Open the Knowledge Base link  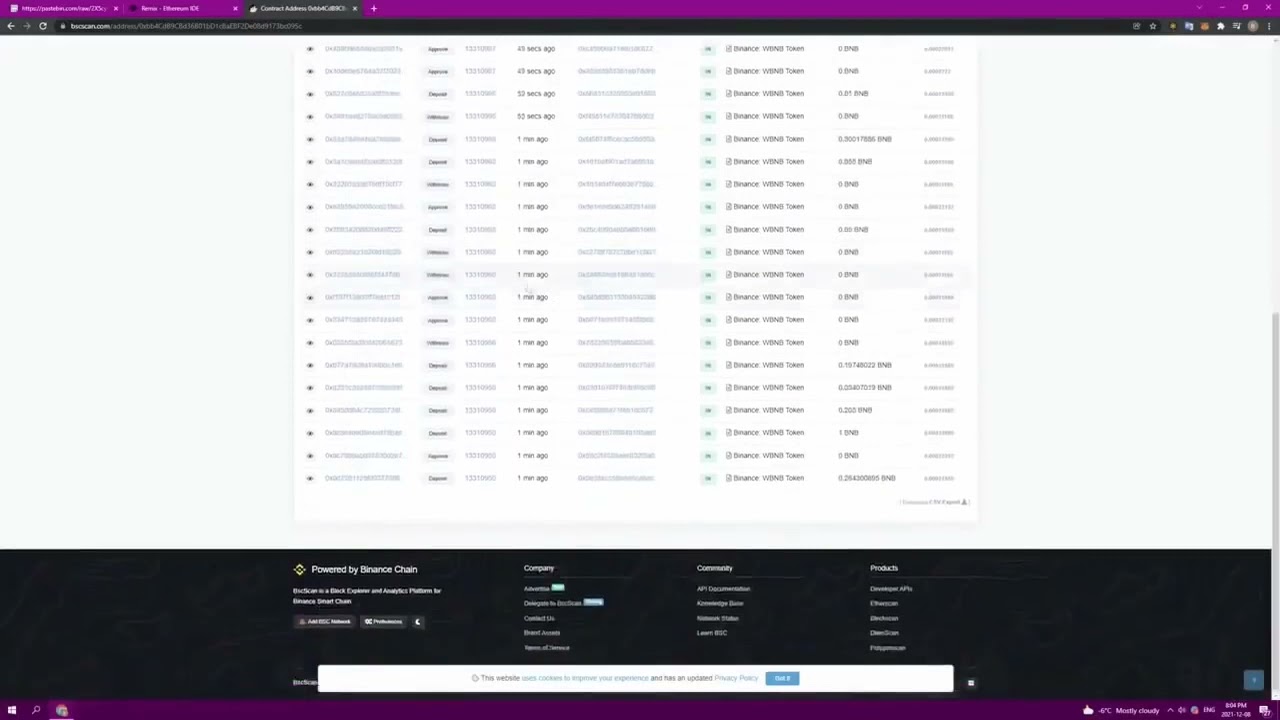coord(720,603)
